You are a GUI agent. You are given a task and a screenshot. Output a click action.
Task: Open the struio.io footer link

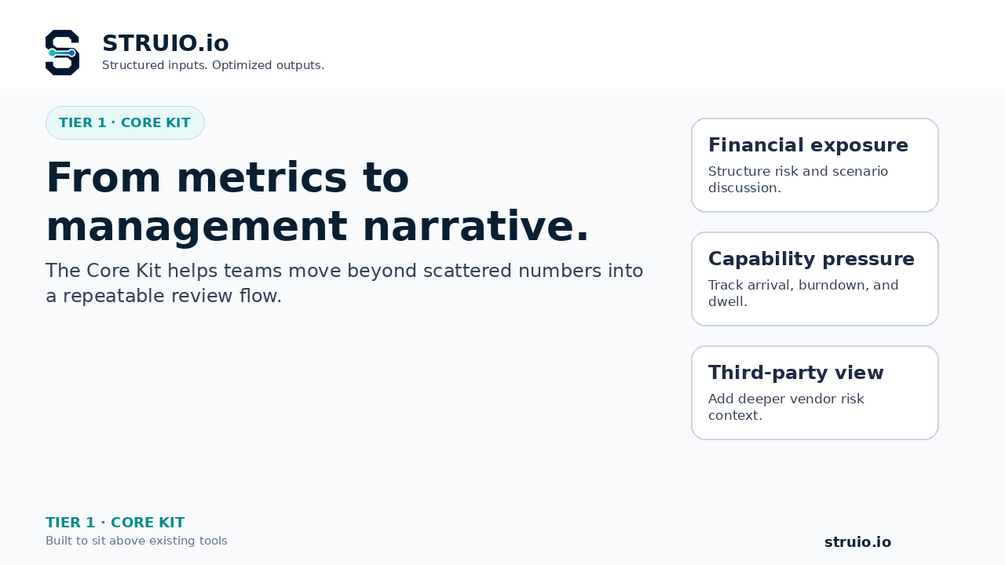pyautogui.click(x=857, y=542)
